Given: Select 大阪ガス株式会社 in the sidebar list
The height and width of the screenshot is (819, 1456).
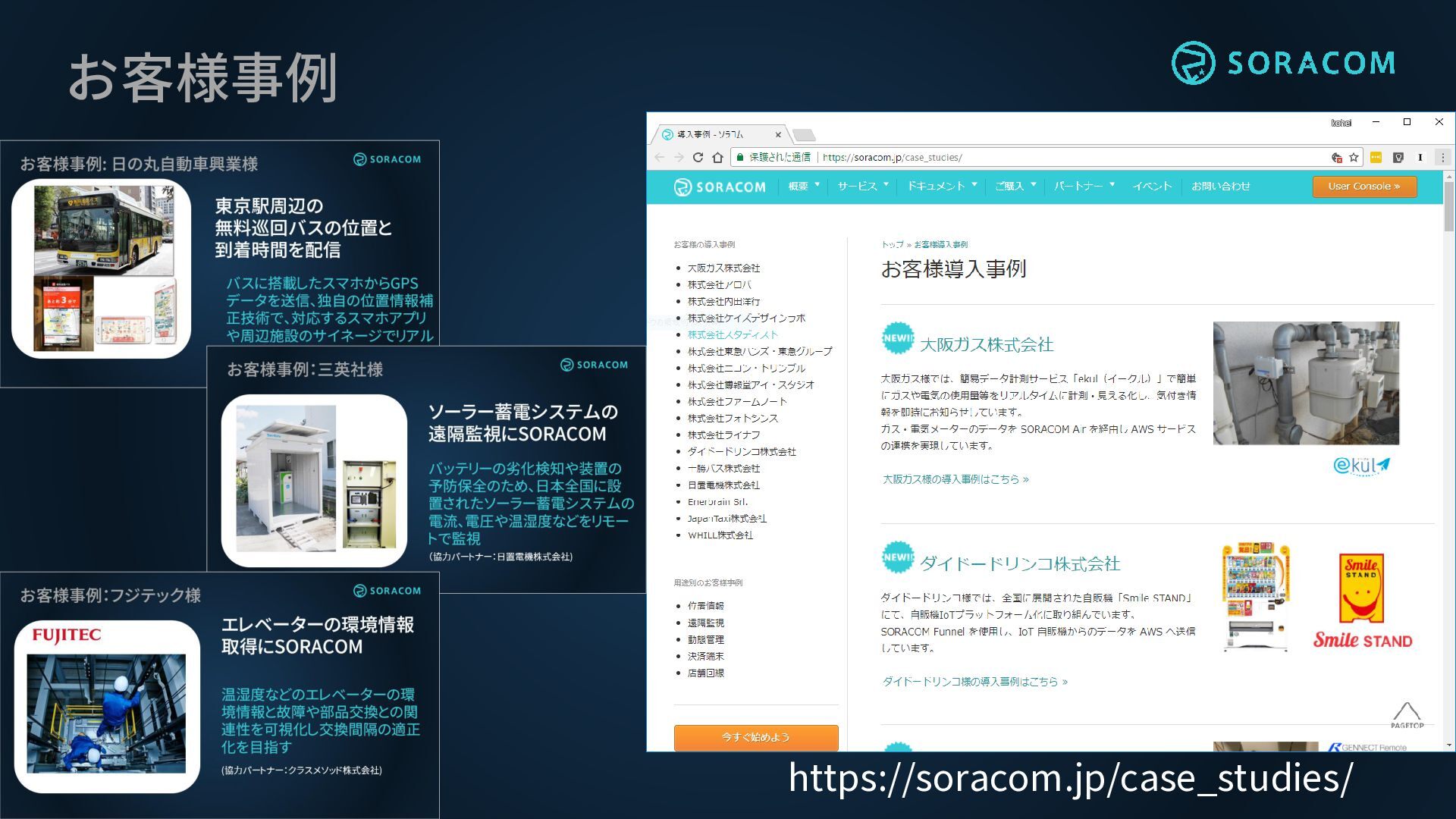Looking at the screenshot, I should tap(723, 268).
